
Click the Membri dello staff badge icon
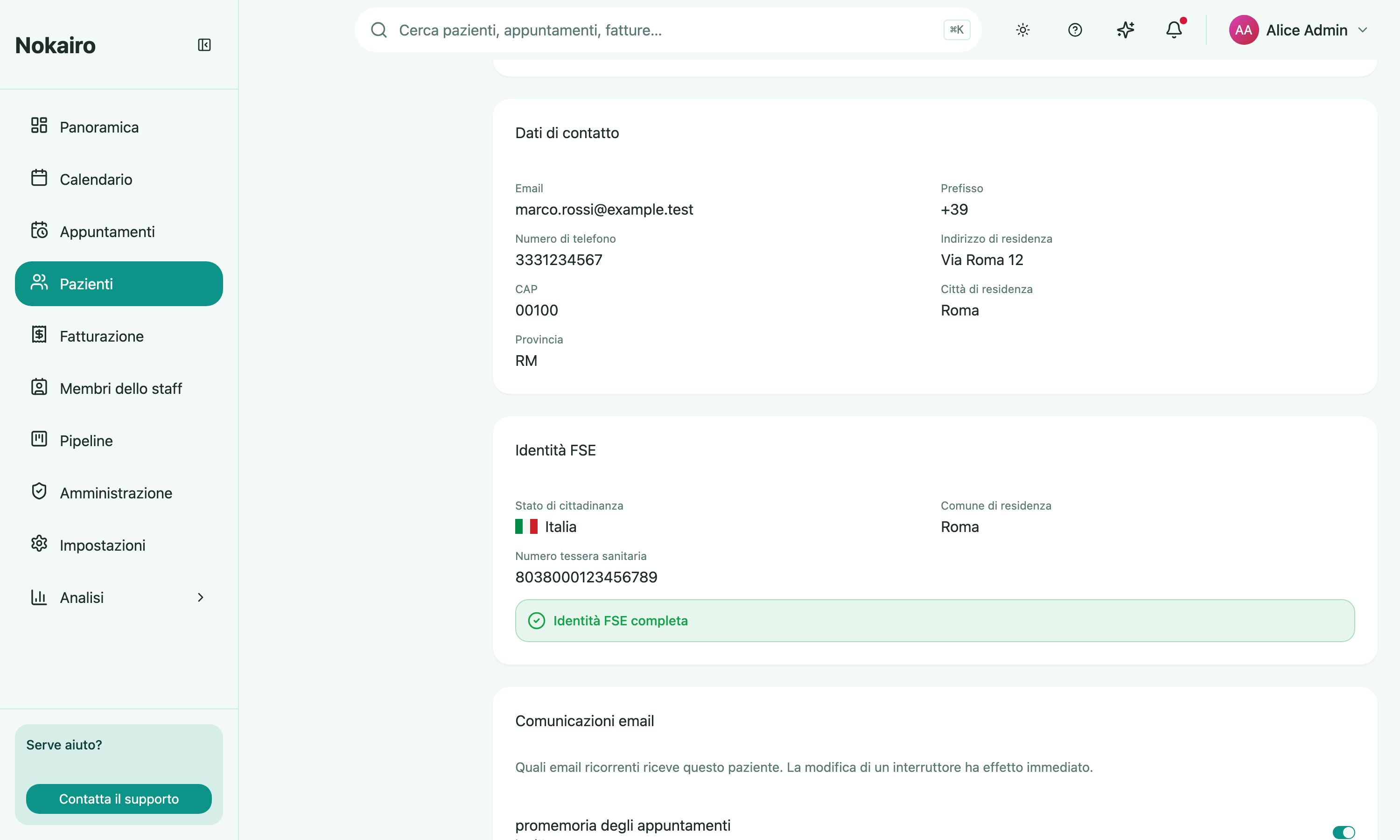tap(39, 387)
